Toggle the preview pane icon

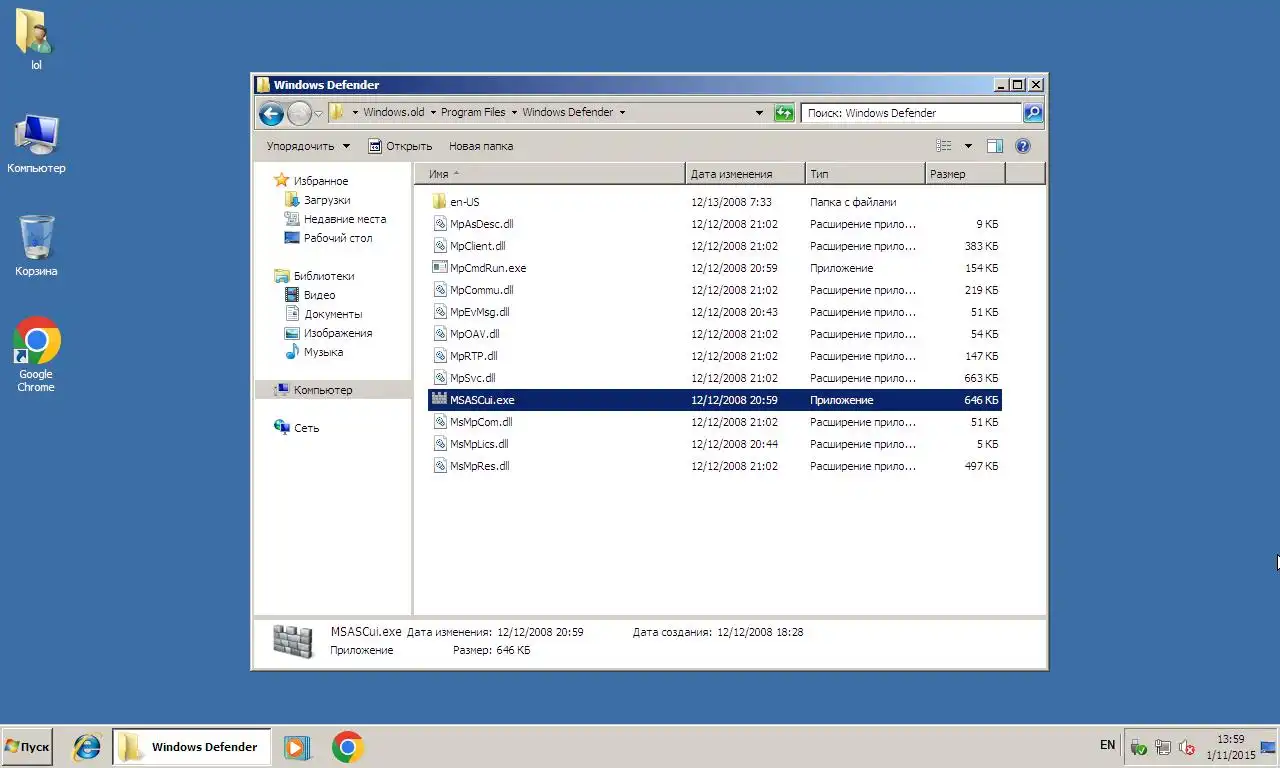[995, 146]
